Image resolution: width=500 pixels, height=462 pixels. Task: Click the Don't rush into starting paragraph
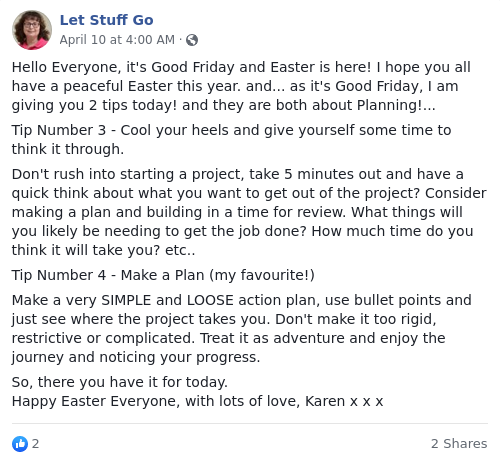tap(249, 212)
